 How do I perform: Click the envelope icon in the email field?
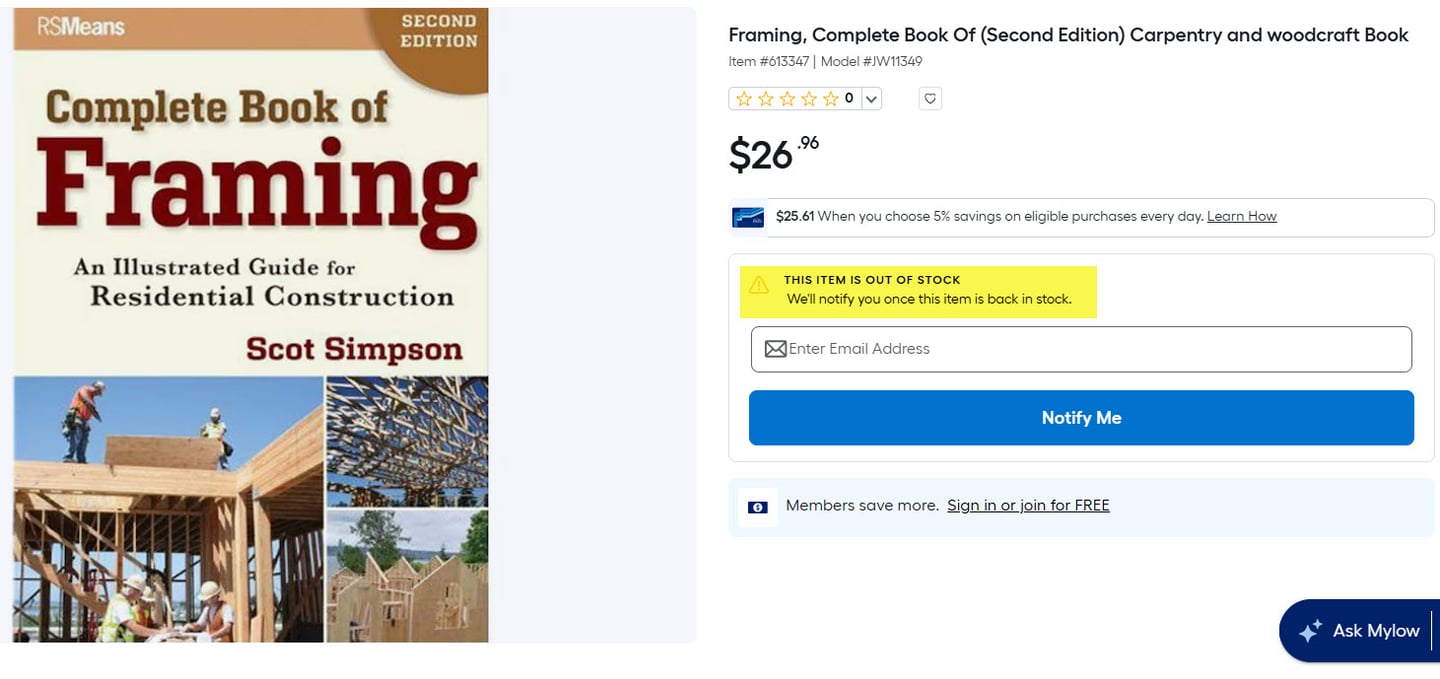[x=775, y=349]
